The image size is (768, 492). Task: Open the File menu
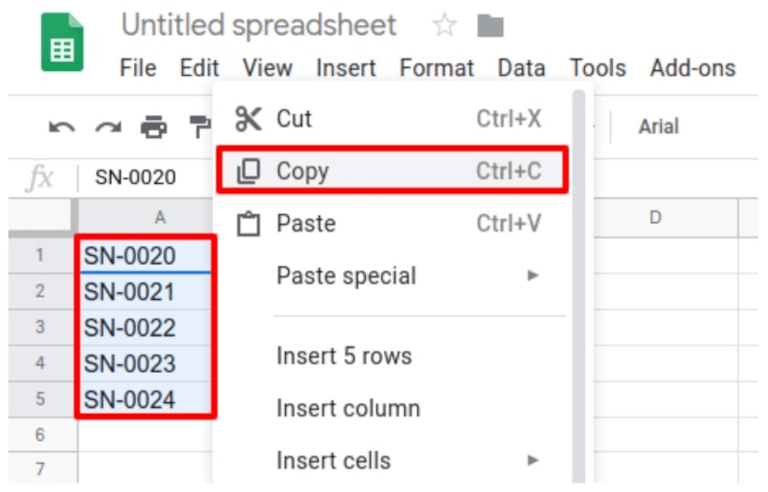(x=138, y=68)
